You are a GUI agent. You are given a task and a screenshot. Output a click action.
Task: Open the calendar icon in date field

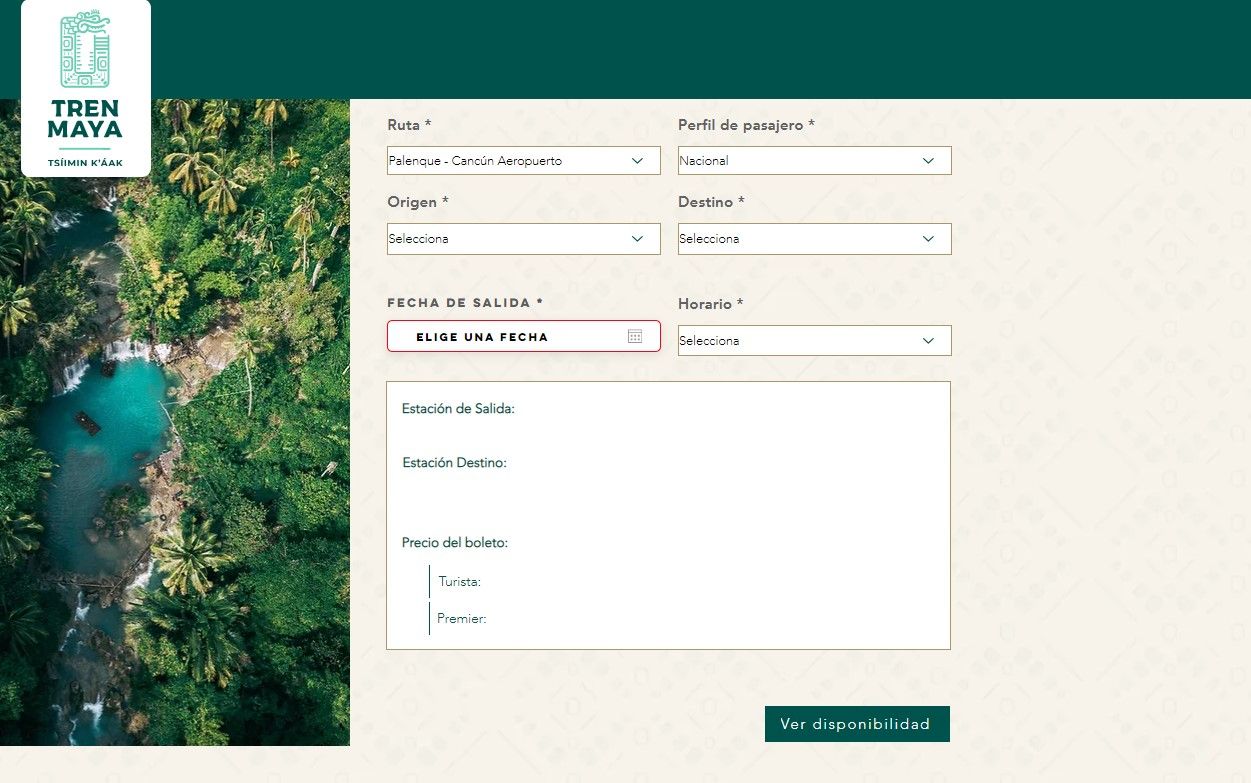(635, 336)
